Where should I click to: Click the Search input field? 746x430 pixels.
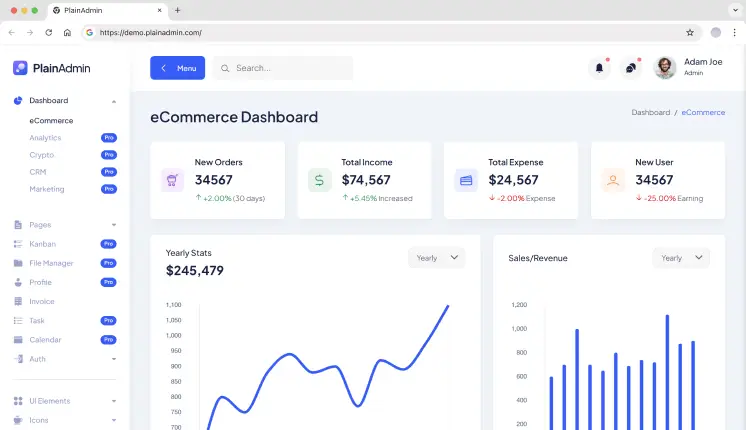click(283, 68)
